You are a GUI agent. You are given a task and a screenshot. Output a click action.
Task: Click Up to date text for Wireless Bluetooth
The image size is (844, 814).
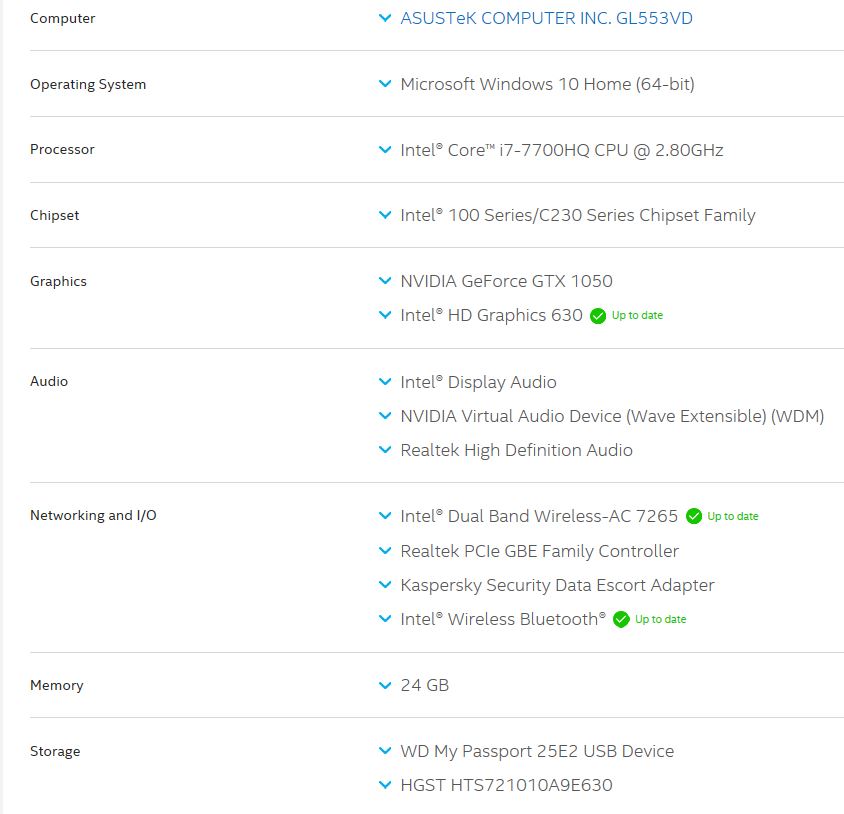(x=660, y=619)
